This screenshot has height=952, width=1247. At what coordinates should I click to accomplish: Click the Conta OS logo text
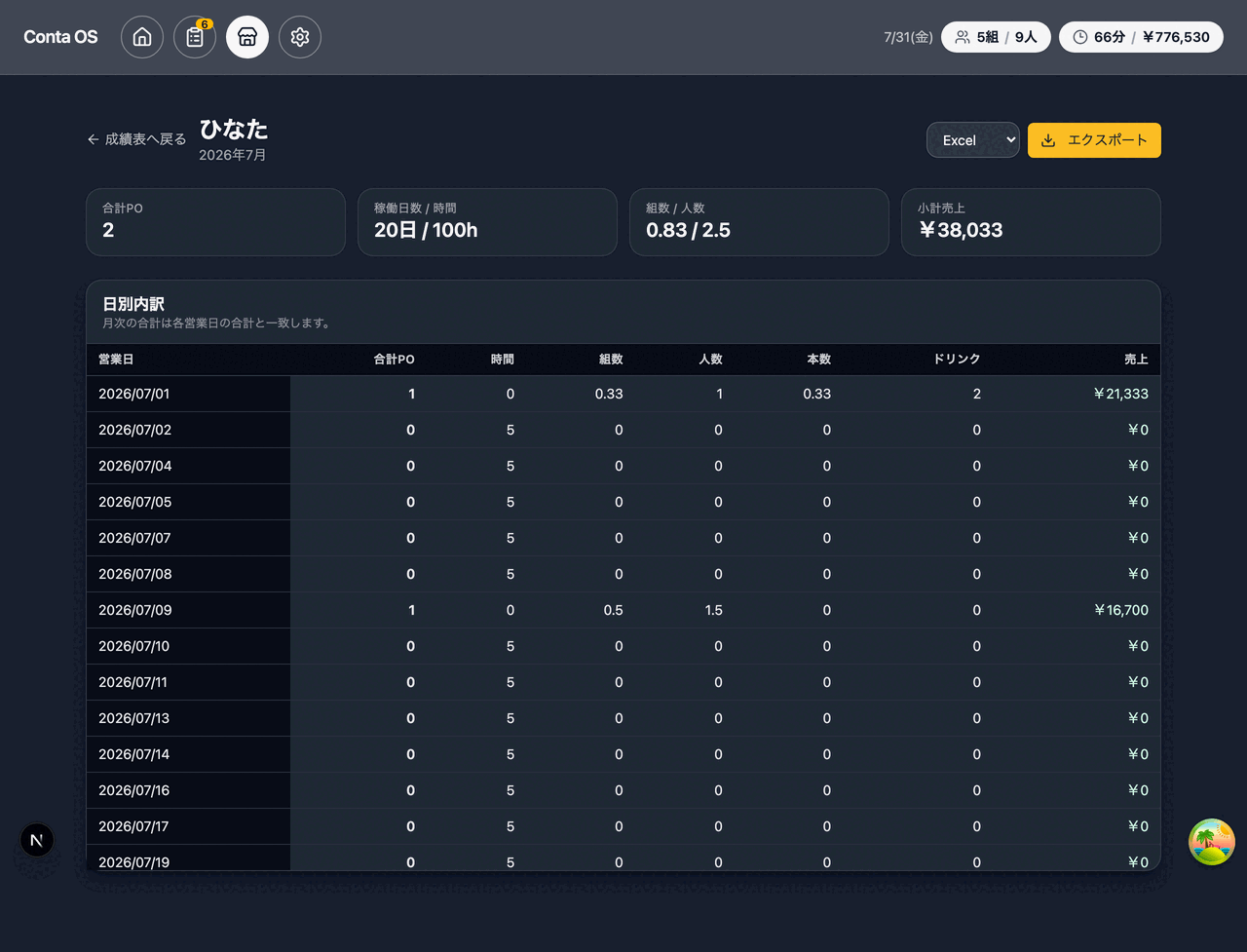coord(60,37)
